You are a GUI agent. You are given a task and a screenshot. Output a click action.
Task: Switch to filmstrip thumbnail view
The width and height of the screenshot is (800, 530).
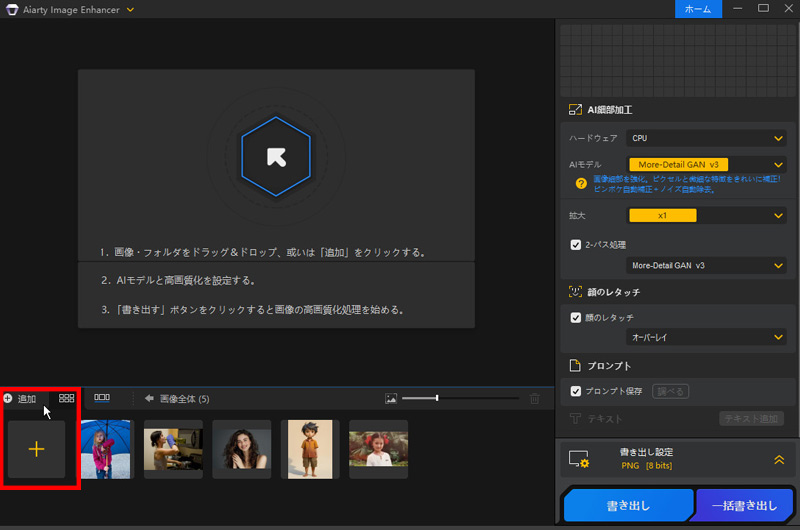pos(102,398)
